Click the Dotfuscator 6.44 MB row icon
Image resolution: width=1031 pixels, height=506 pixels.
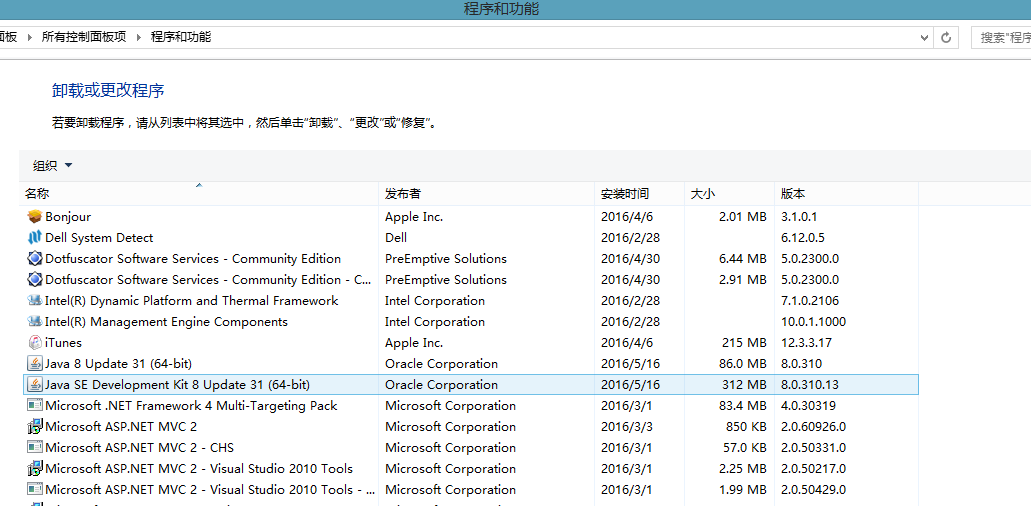35,258
